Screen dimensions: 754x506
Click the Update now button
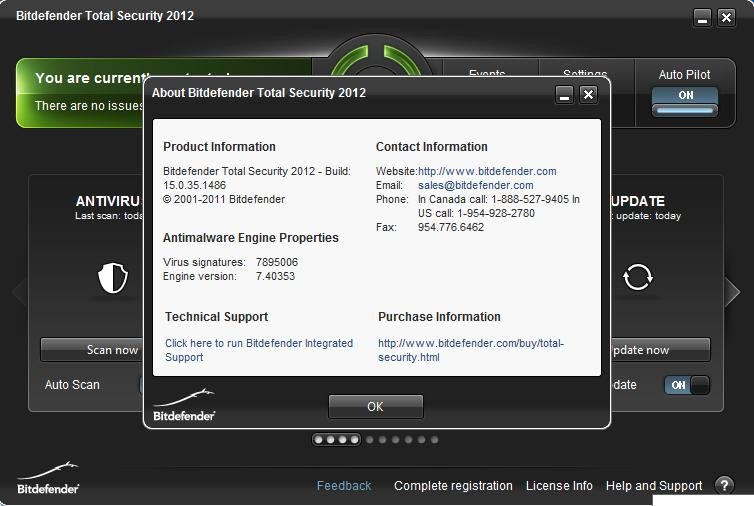click(x=660, y=350)
